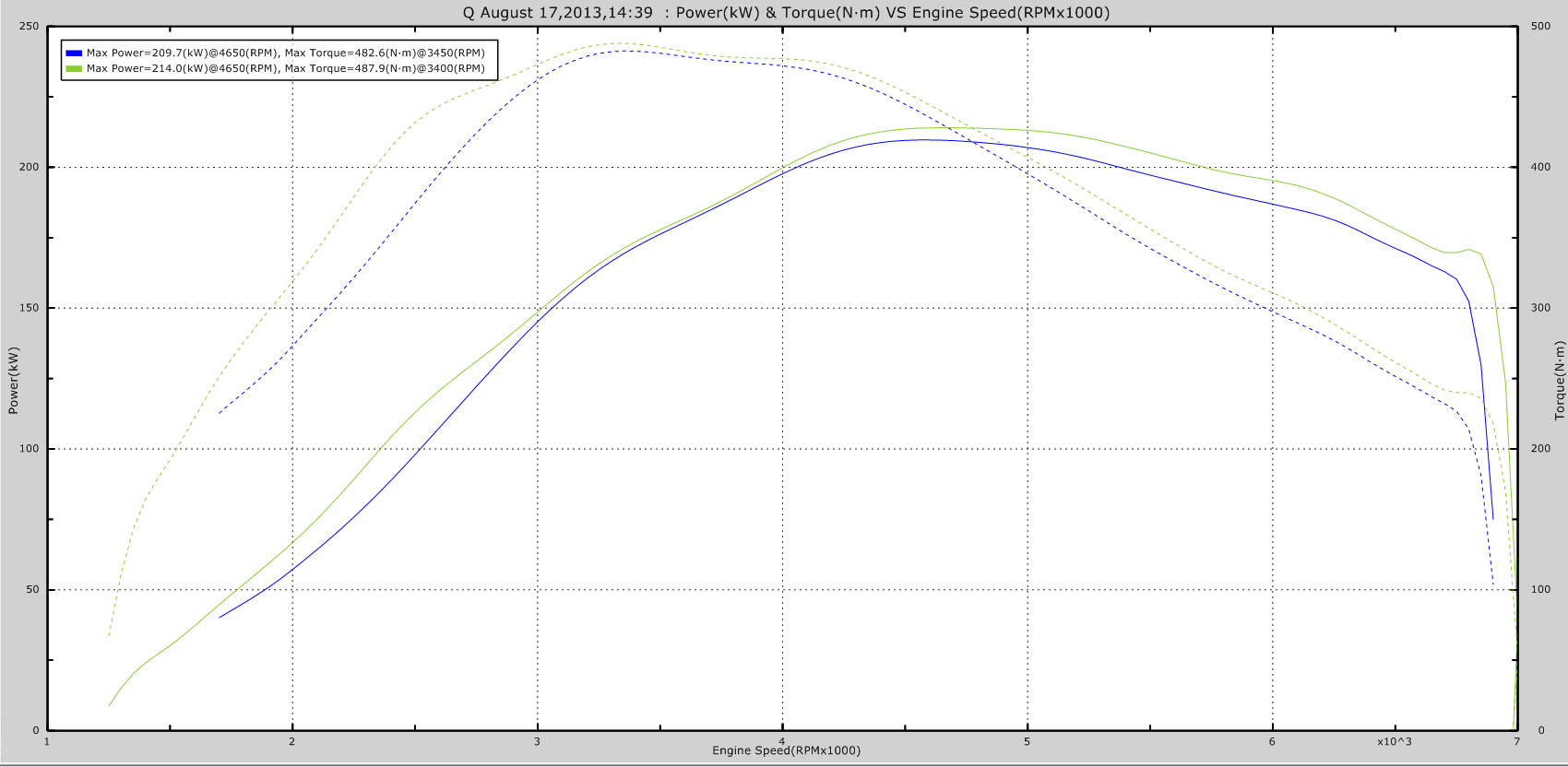Click the x-axis tick label 4
This screenshot has height=767, width=1568.
pyautogui.click(x=782, y=742)
